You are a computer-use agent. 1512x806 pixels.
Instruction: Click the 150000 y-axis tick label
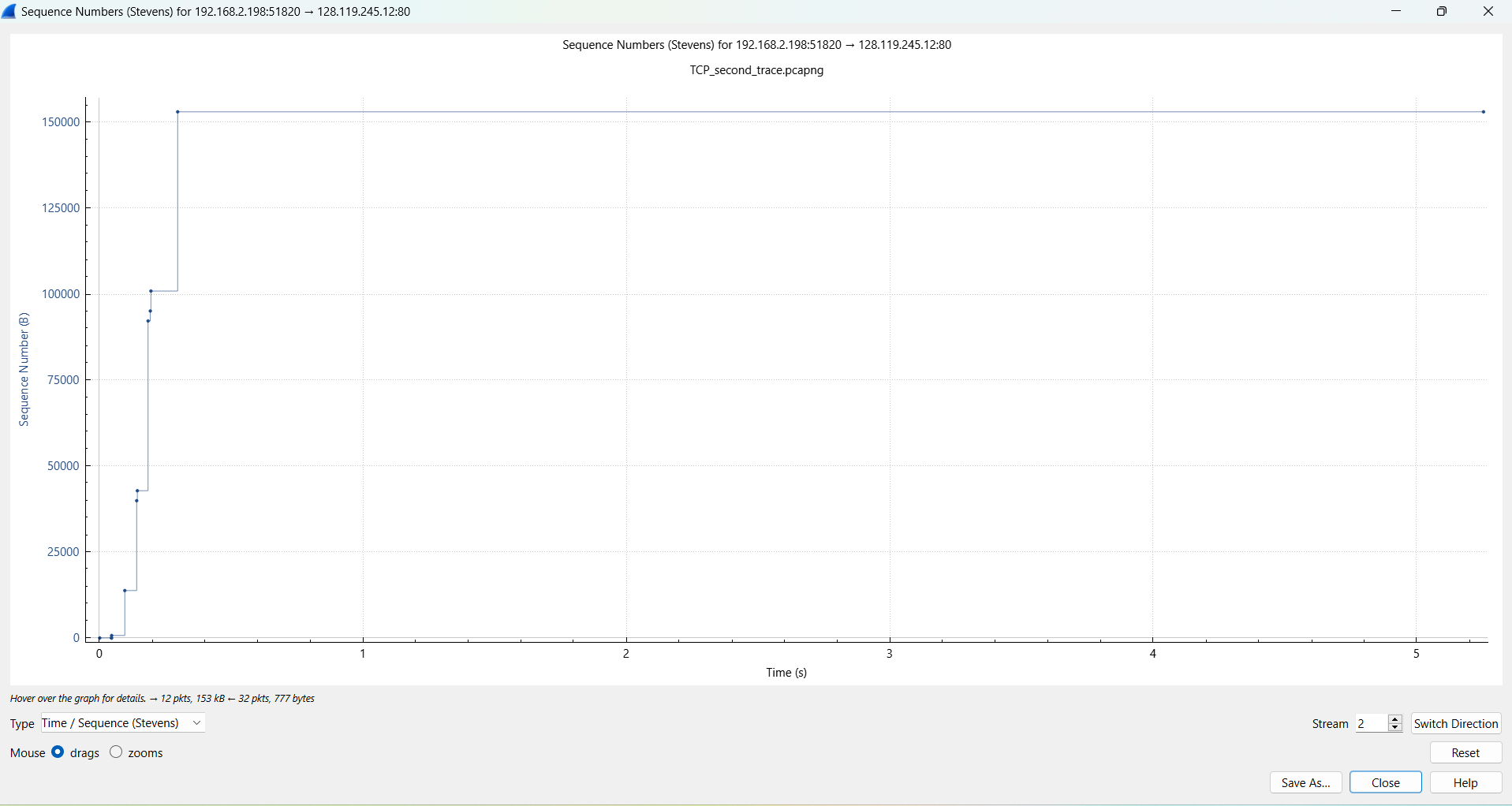click(x=61, y=121)
